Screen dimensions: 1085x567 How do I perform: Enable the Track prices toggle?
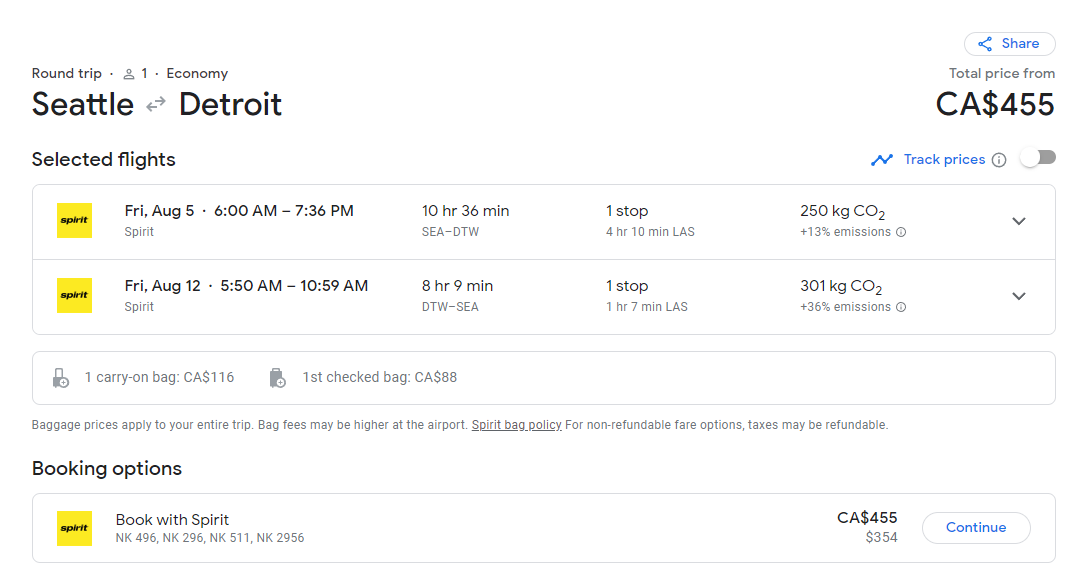1037,158
